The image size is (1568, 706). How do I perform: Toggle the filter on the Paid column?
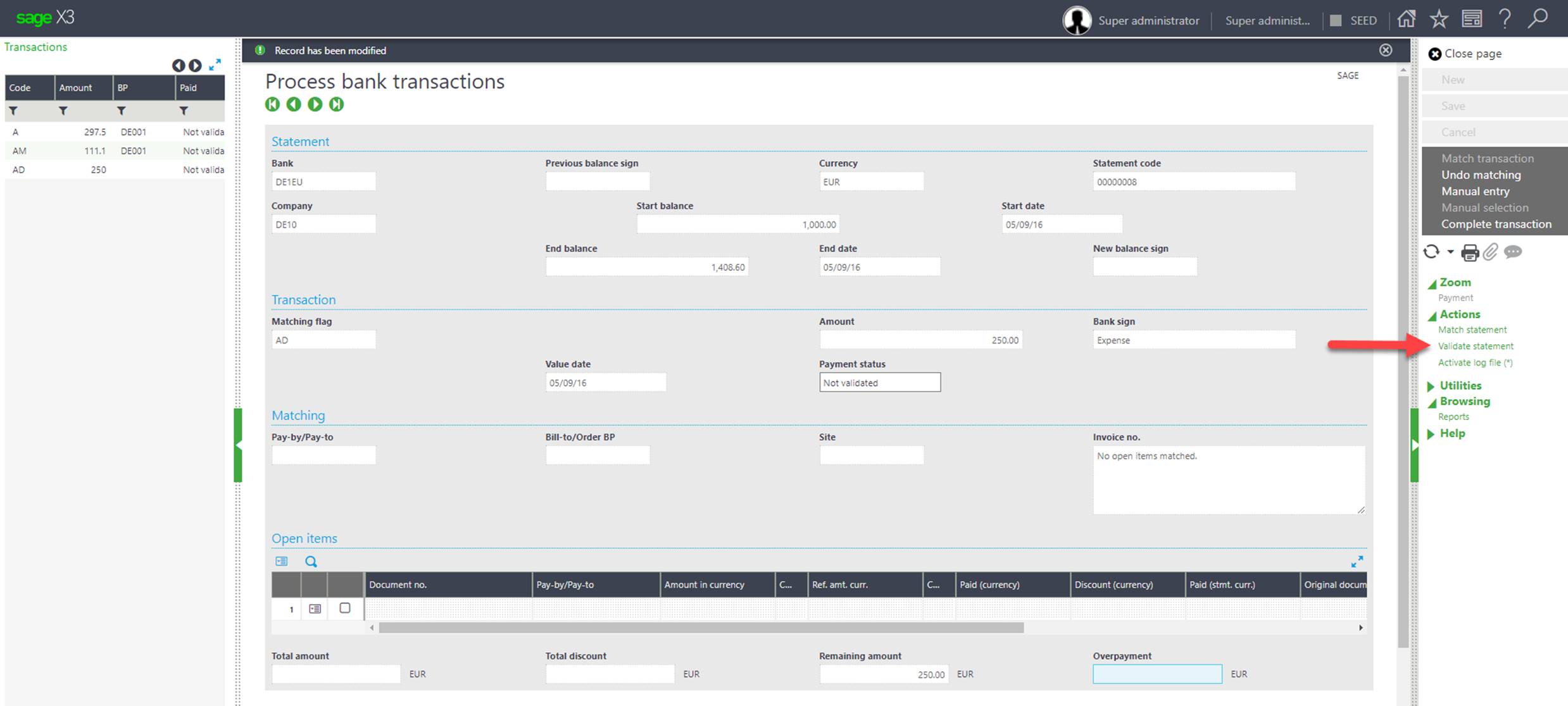(184, 110)
